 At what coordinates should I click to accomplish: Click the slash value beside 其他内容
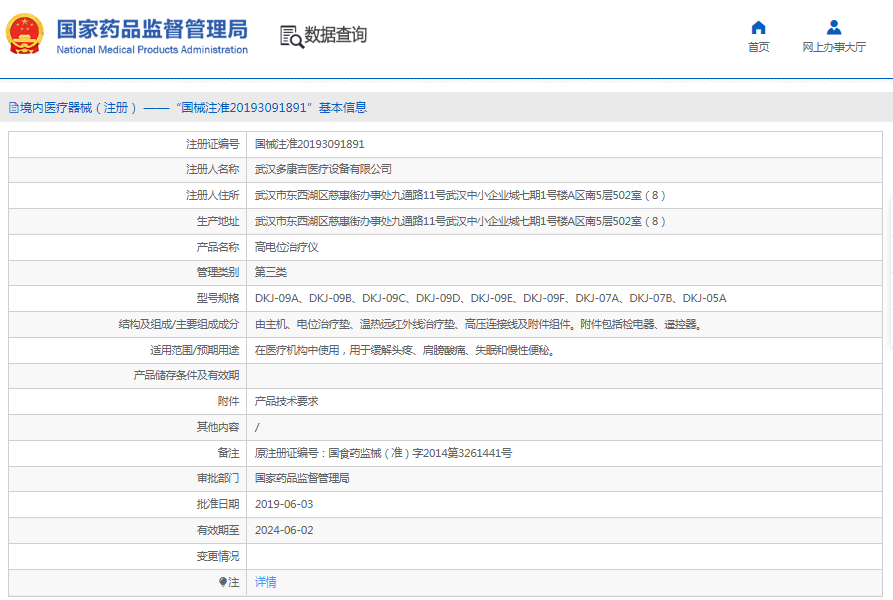pyautogui.click(x=257, y=428)
